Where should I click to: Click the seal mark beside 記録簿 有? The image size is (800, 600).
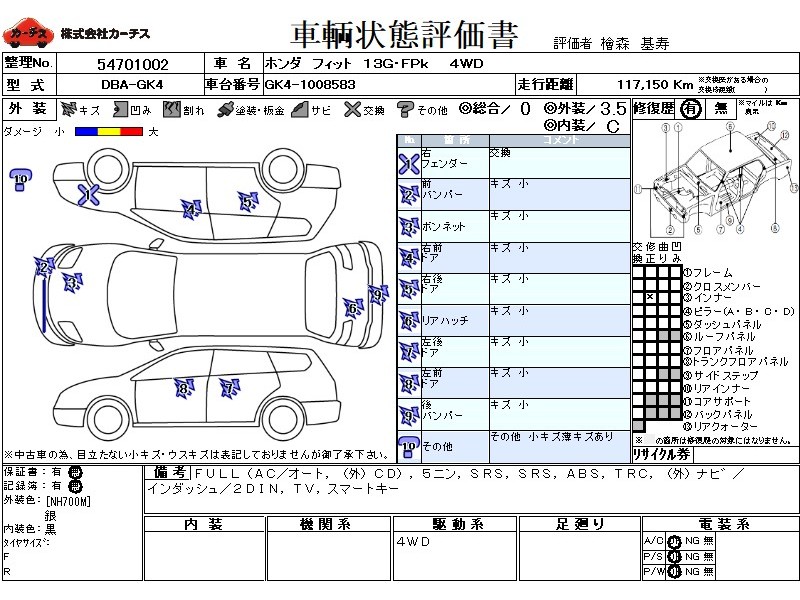coord(74,486)
